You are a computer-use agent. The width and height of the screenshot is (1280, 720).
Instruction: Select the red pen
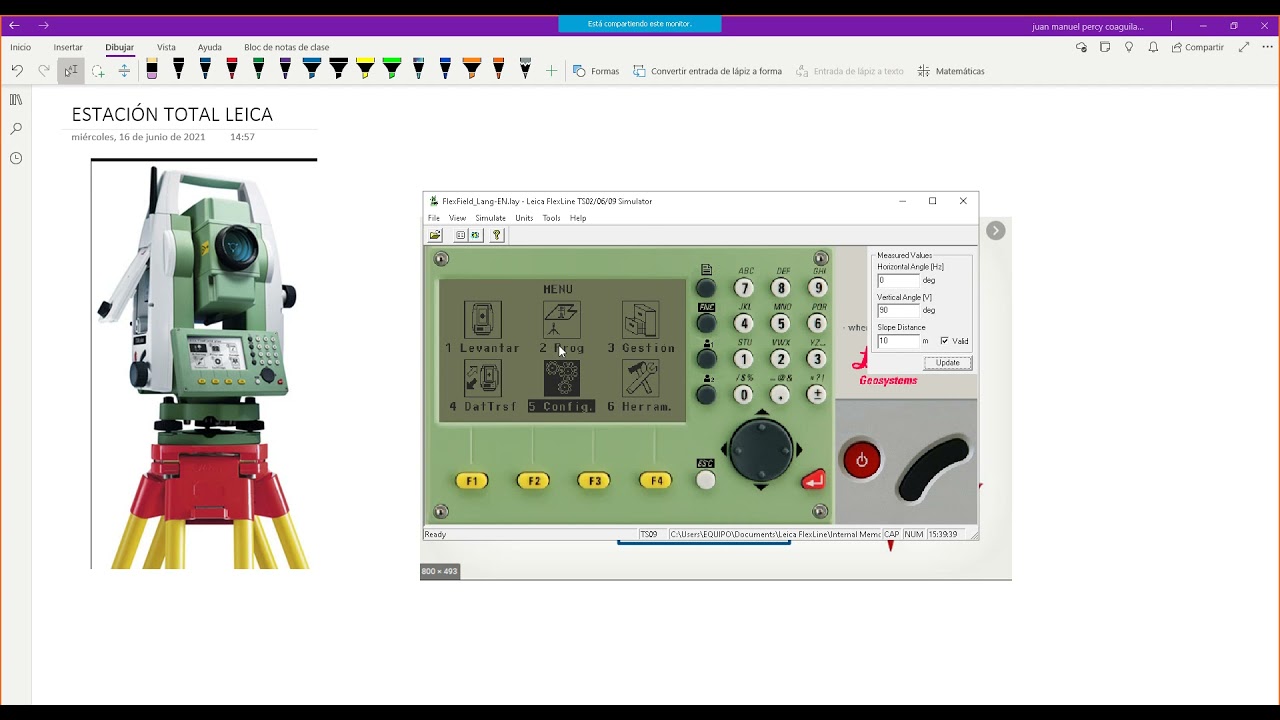[232, 69]
